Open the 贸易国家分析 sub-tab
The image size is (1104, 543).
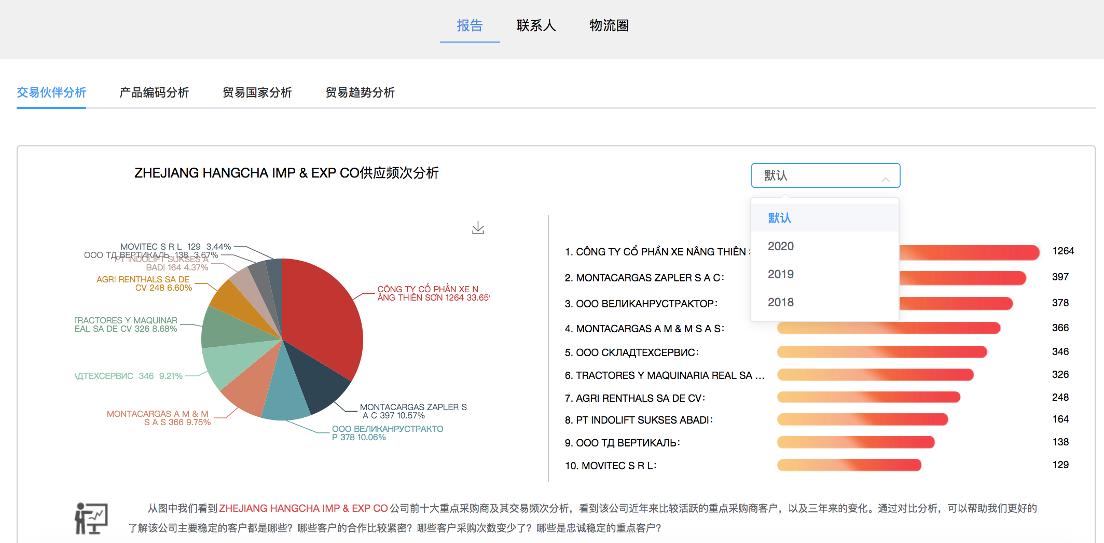click(x=257, y=92)
